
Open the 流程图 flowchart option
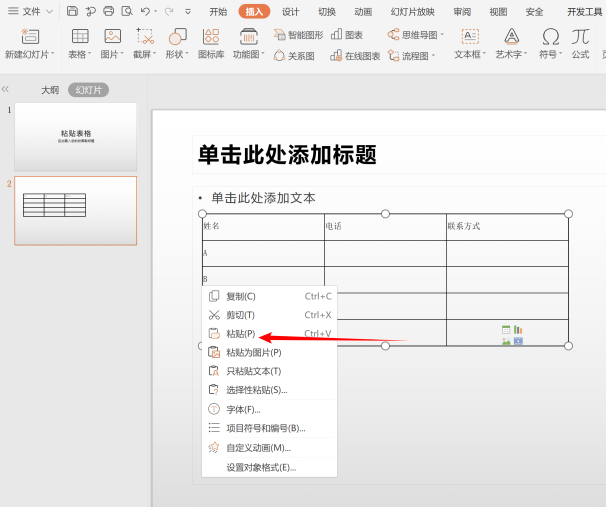[x=411, y=56]
